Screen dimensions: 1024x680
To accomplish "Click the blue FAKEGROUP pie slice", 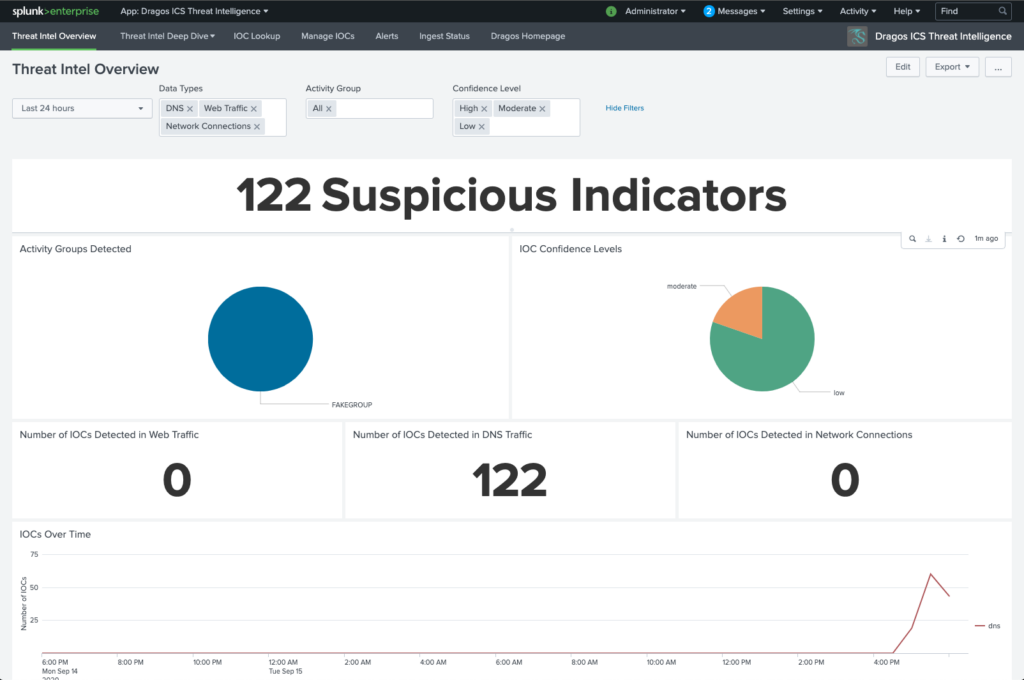I will (260, 339).
